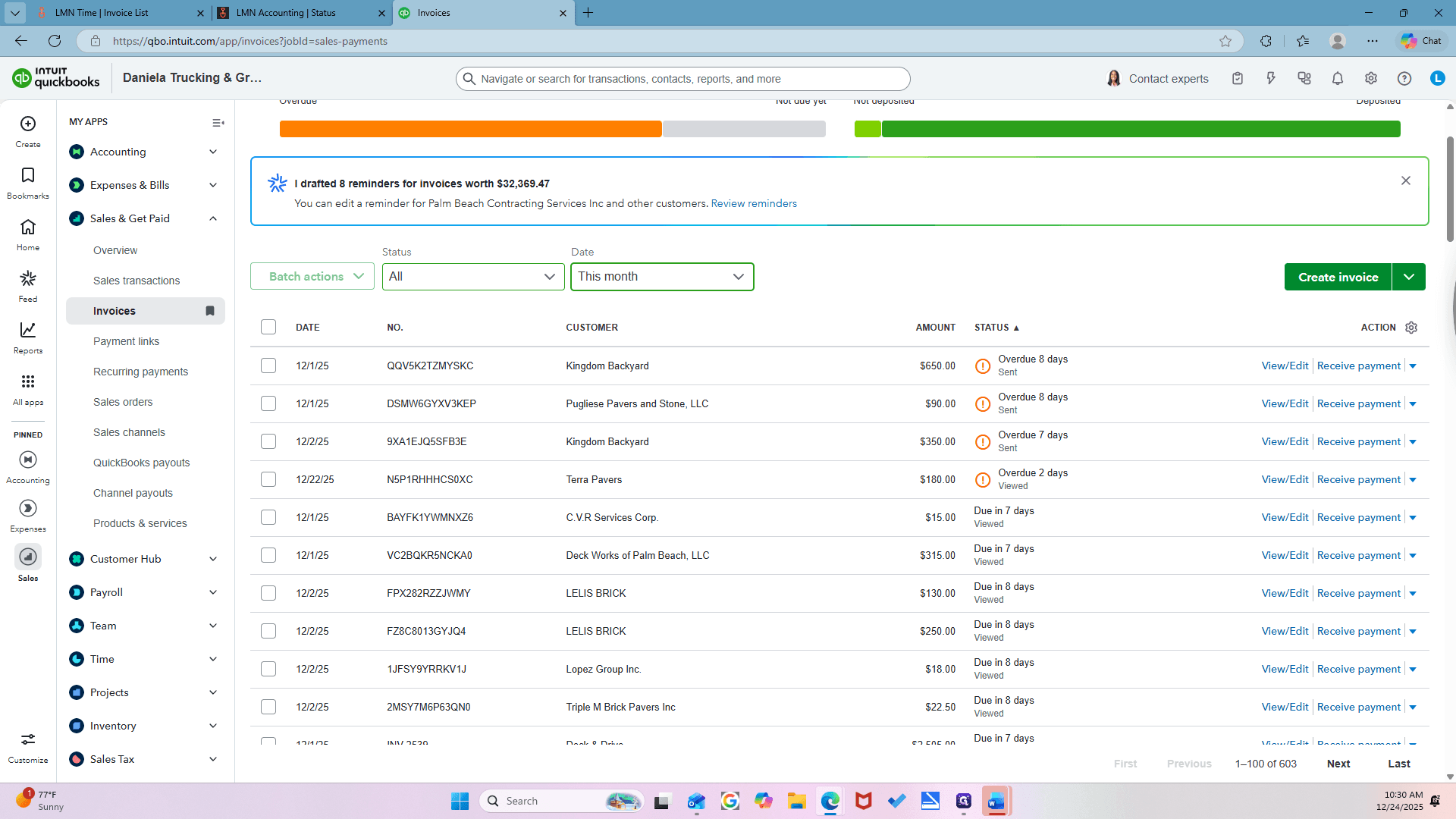Screen dimensions: 1456x819
Task: Switch to LMN Accounting Status tab
Action: click(301, 13)
